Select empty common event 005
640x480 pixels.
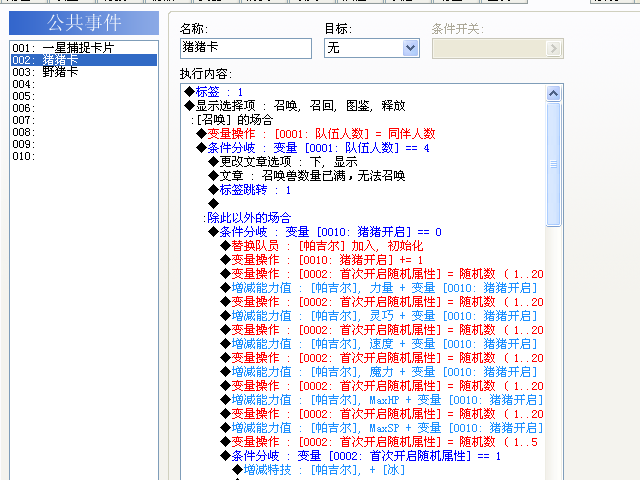84,96
